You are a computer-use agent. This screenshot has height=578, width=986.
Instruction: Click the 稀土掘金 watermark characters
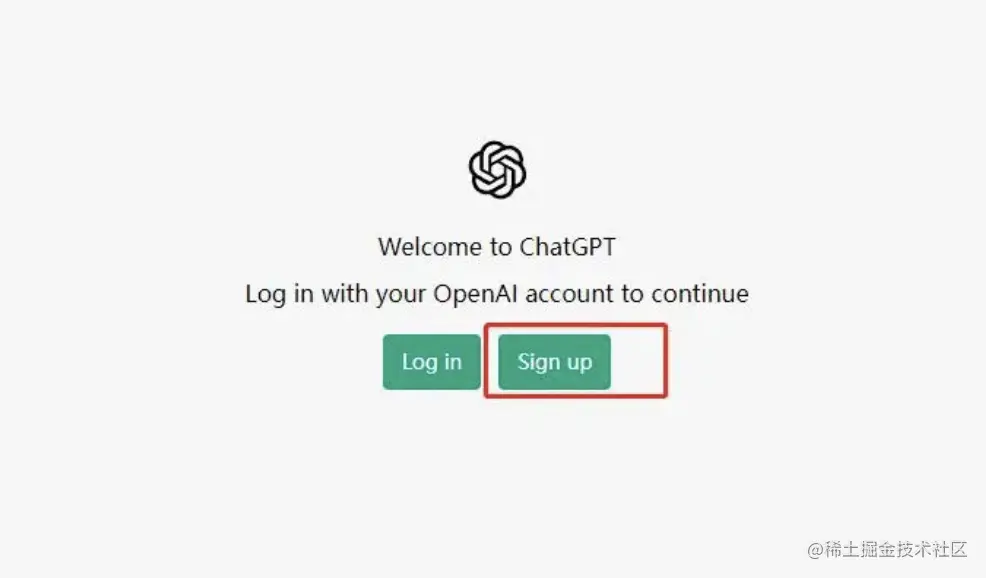tap(860, 550)
